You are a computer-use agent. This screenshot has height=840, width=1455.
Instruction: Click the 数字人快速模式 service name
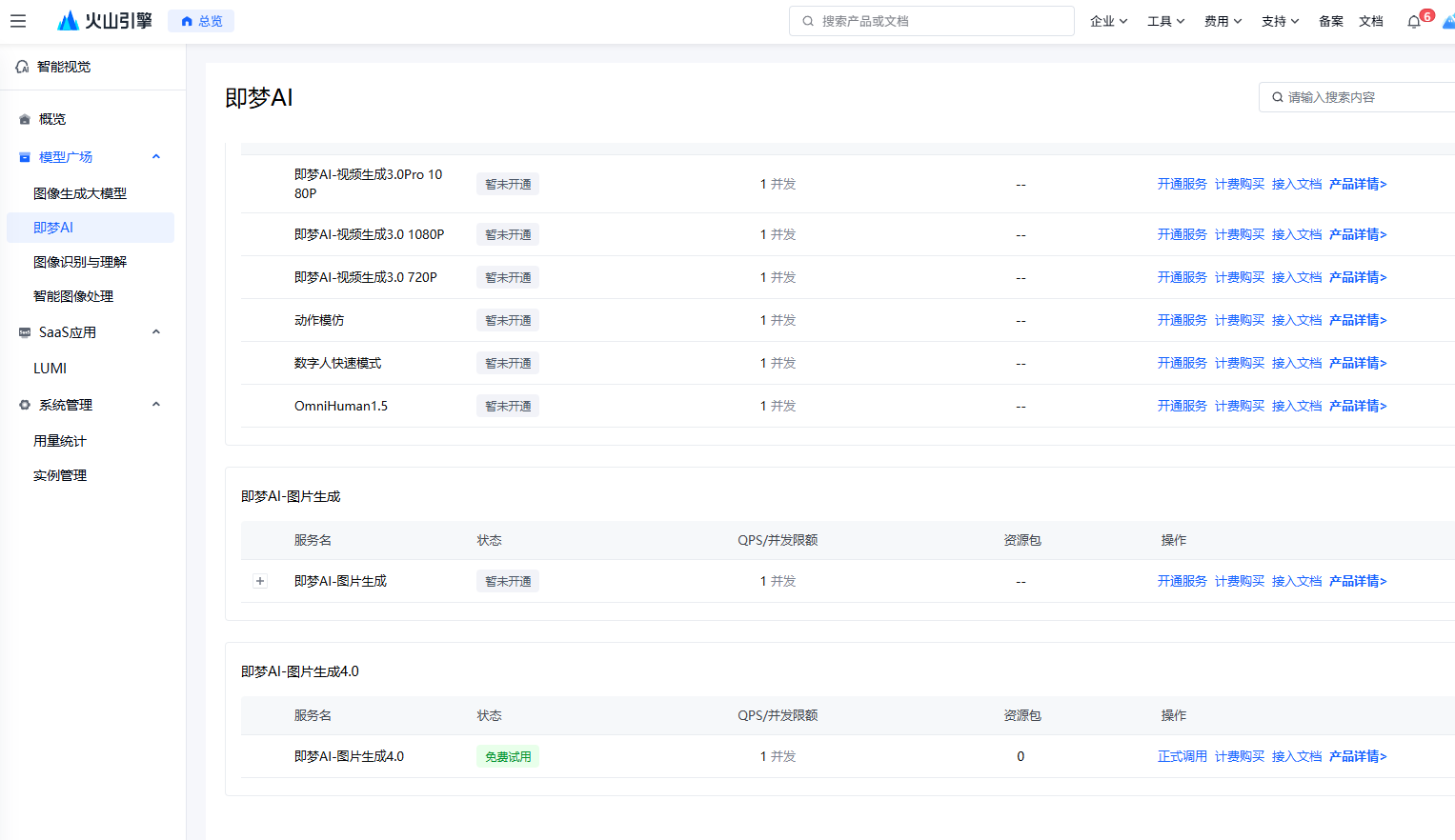click(x=337, y=363)
